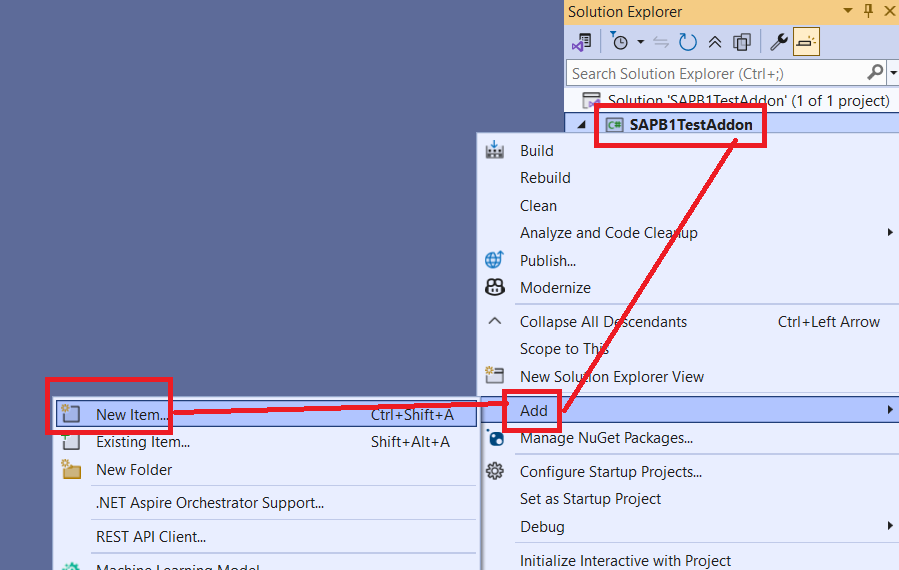Open the search options dropdown arrow
Image resolution: width=899 pixels, height=570 pixels.
coord(892,73)
